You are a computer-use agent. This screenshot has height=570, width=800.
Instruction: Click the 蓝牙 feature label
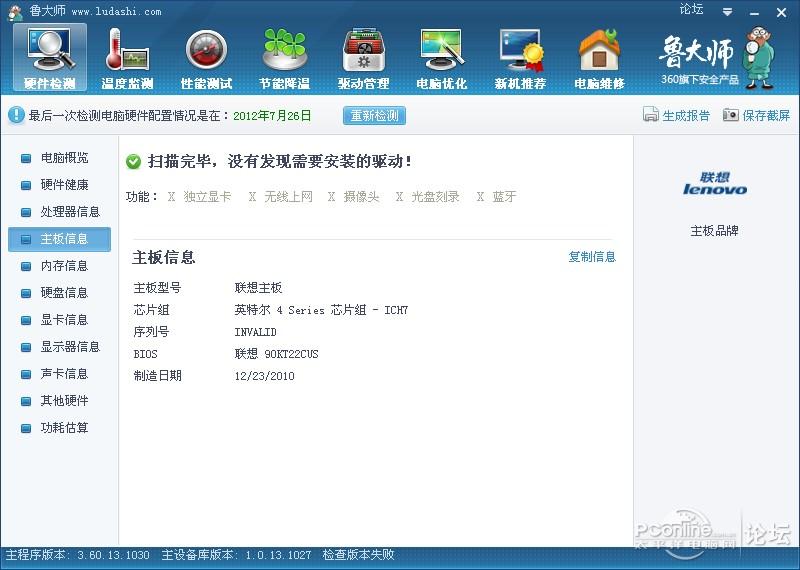coord(504,196)
